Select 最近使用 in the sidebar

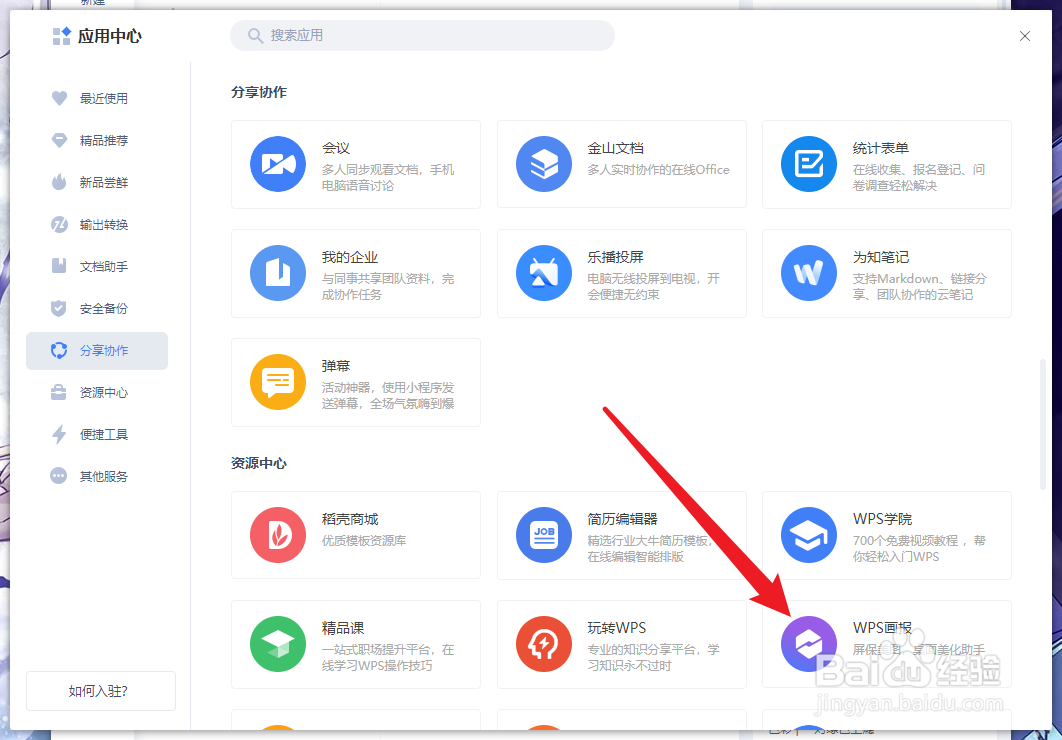point(97,98)
